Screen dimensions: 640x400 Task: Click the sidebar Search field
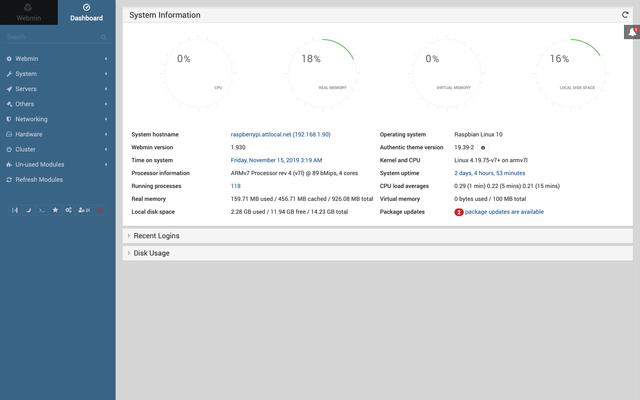pos(52,37)
